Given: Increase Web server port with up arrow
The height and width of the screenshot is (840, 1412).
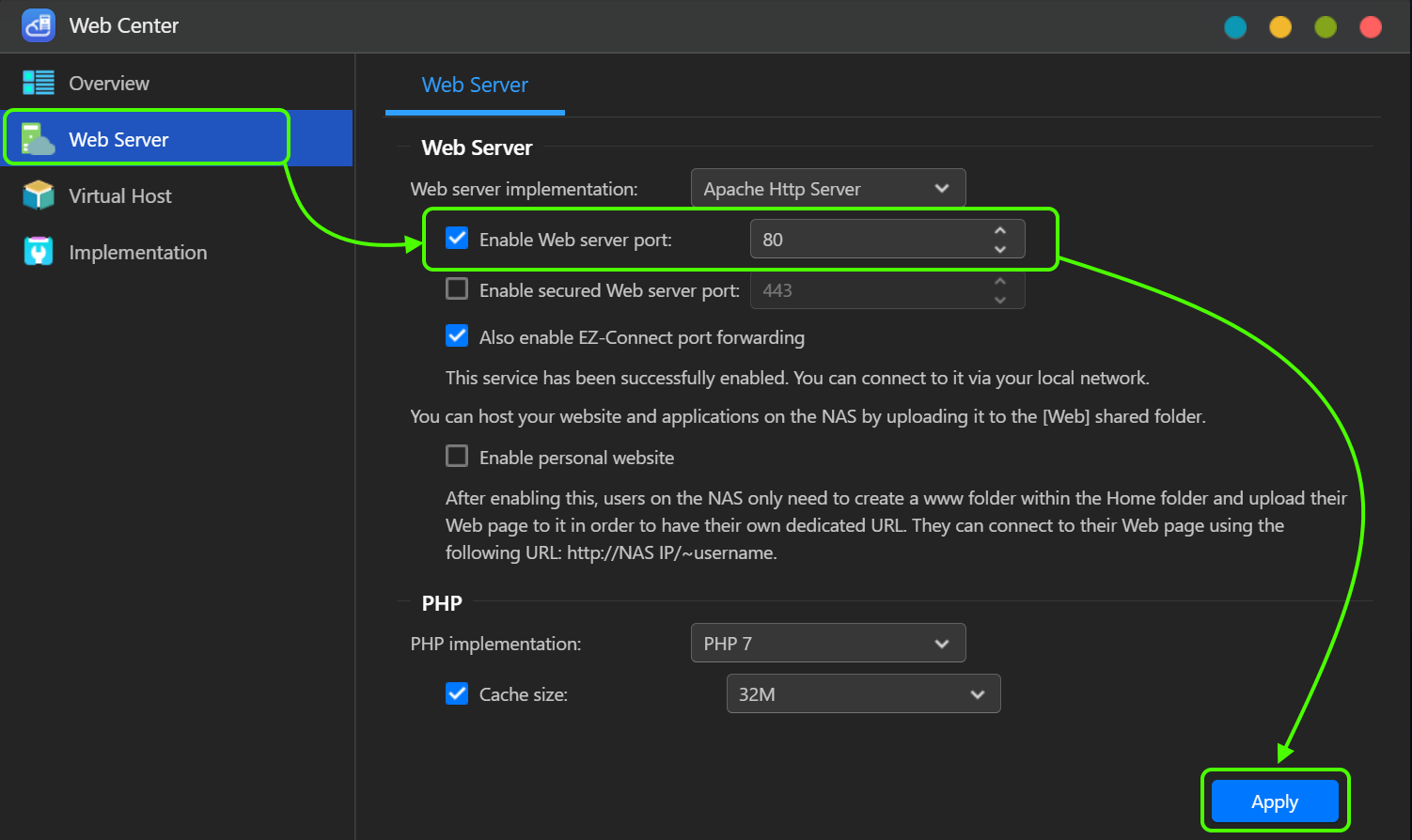Looking at the screenshot, I should [1000, 230].
